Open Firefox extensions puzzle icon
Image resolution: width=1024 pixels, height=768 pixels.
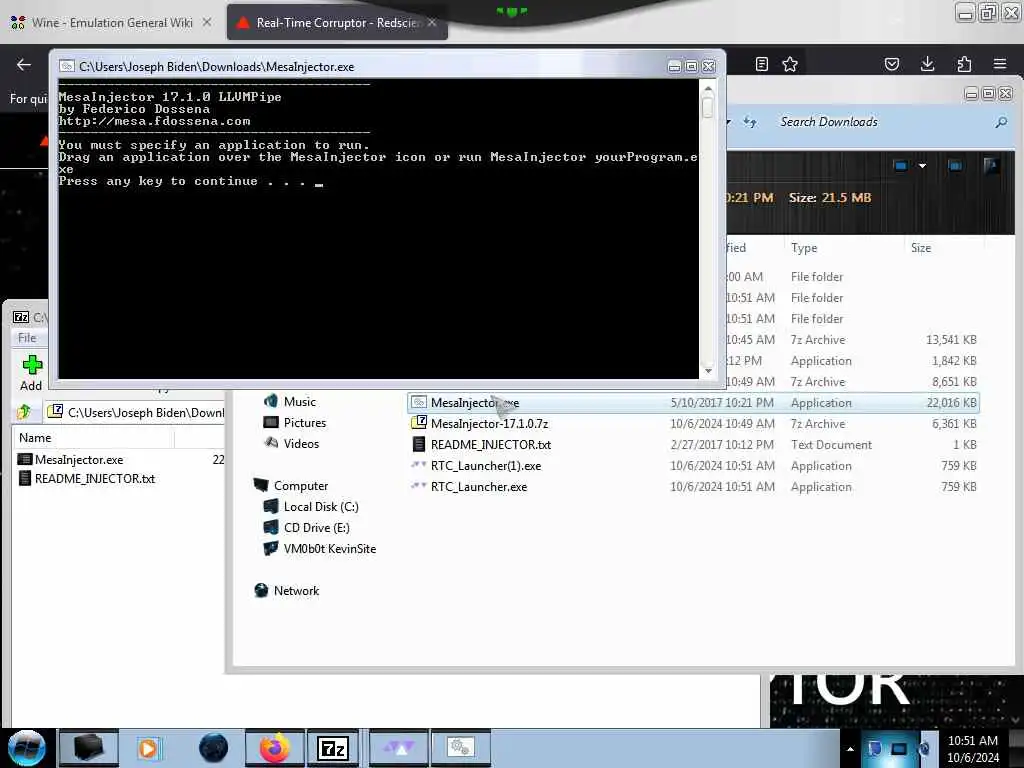point(964,64)
